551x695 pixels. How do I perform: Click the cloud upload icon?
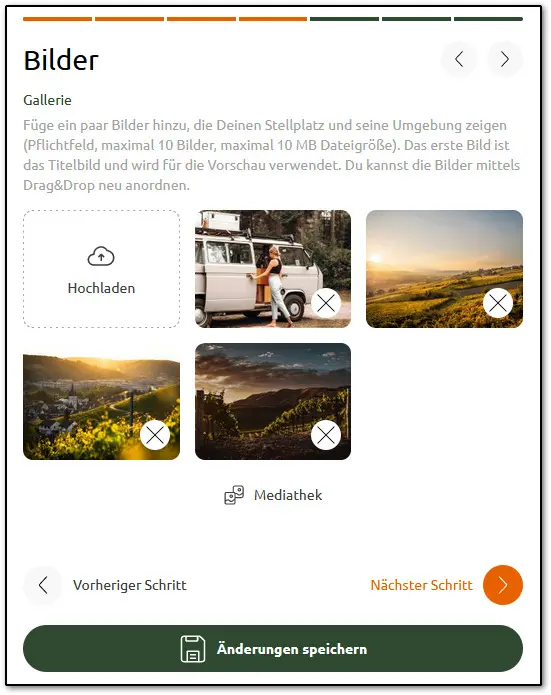pyautogui.click(x=101, y=257)
